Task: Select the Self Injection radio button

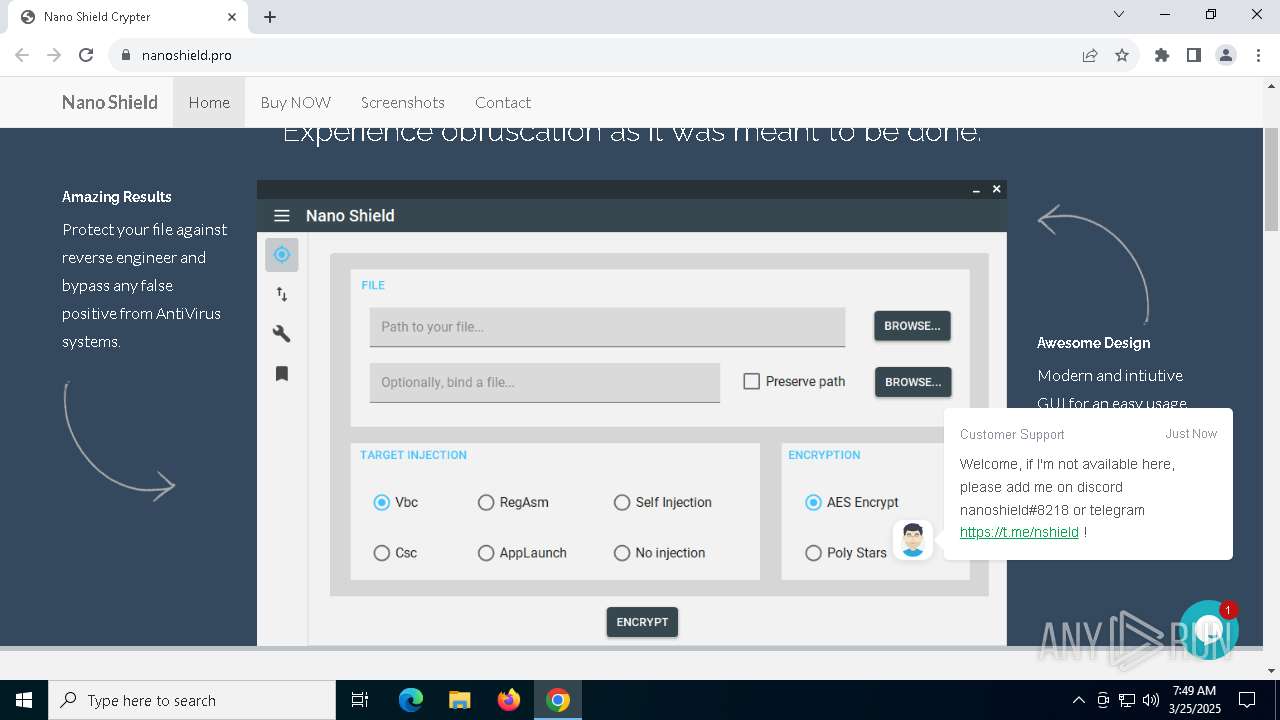Action: tap(622, 502)
